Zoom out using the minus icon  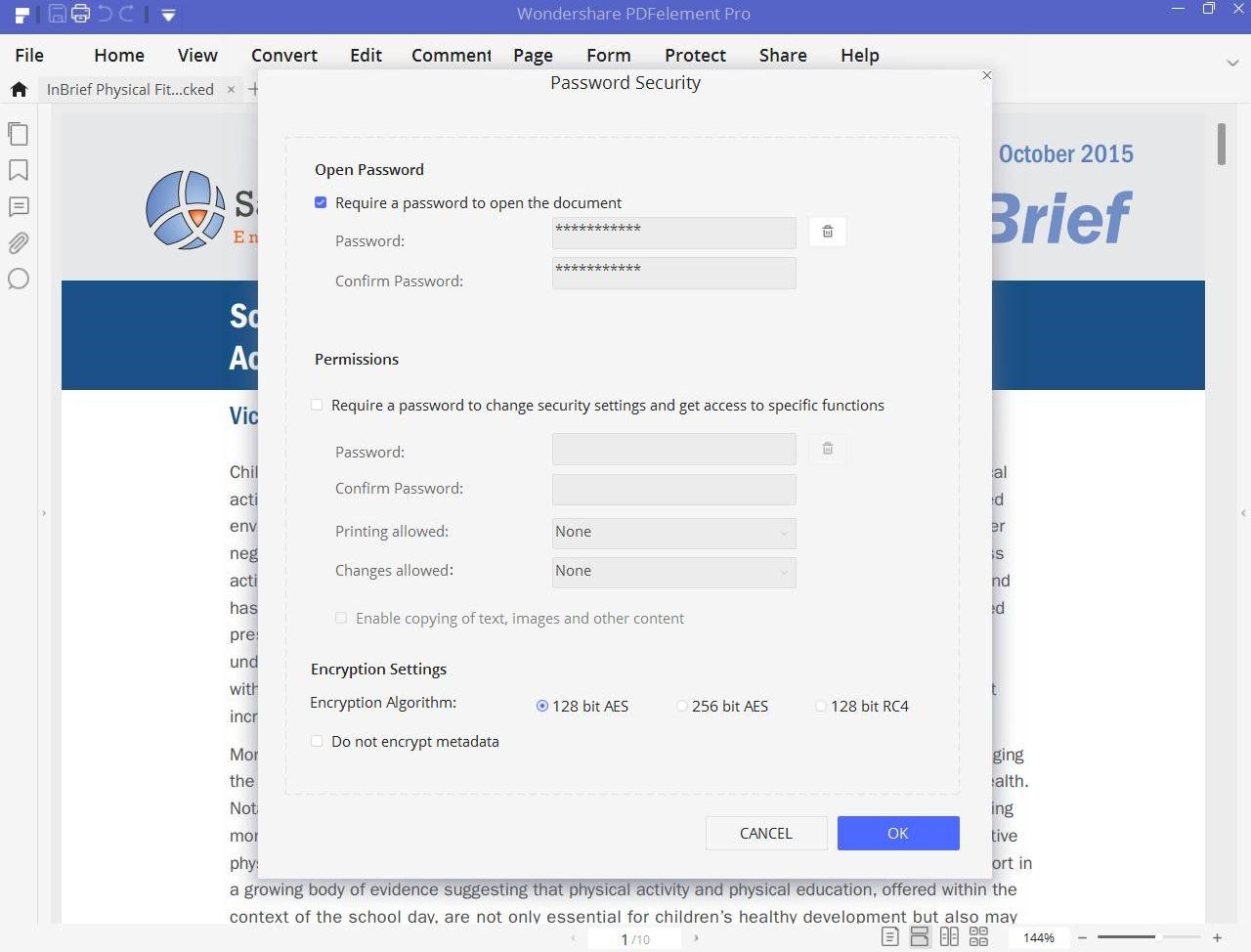pyautogui.click(x=1082, y=938)
